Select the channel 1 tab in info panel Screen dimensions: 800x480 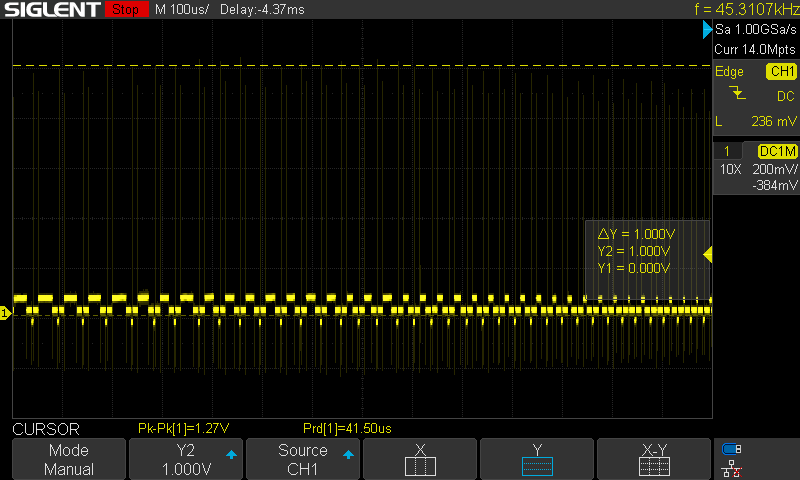pyautogui.click(x=727, y=150)
